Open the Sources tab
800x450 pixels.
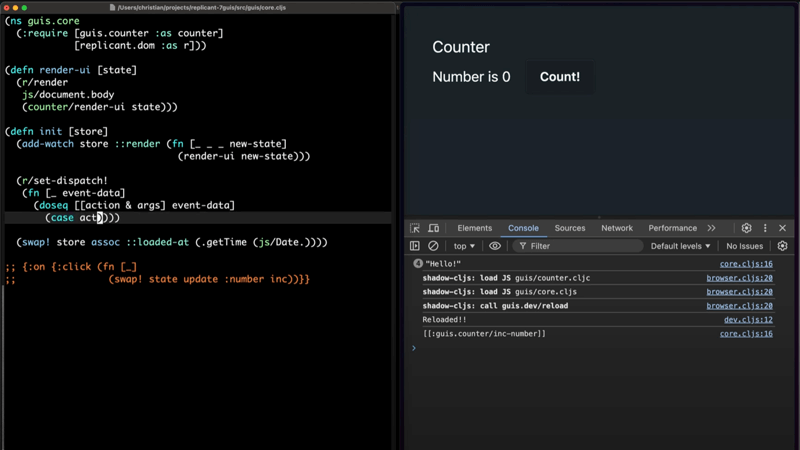tap(570, 228)
